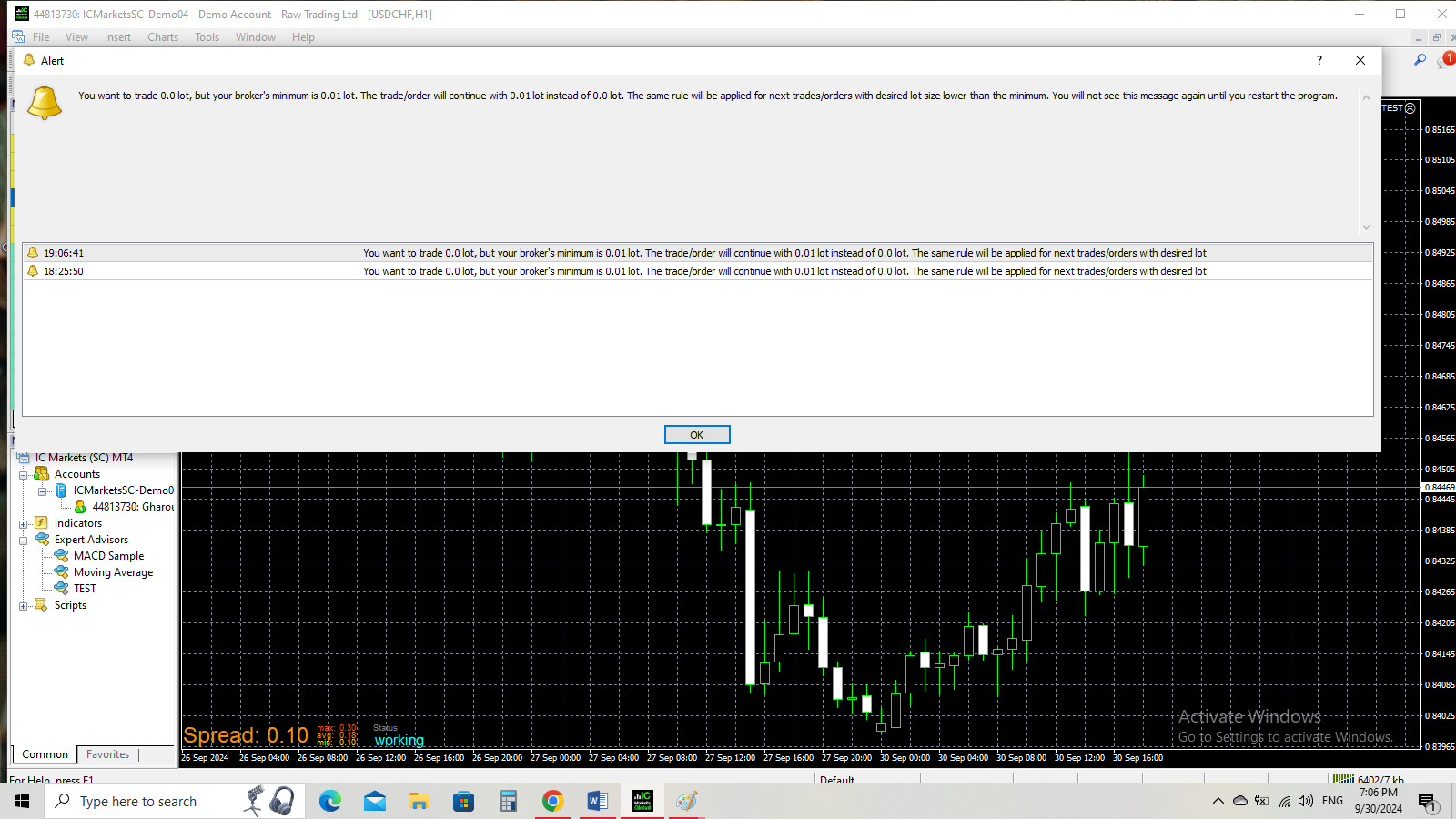1456x819 pixels.
Task: Close the Alert dialog with the X
Action: click(x=1360, y=60)
